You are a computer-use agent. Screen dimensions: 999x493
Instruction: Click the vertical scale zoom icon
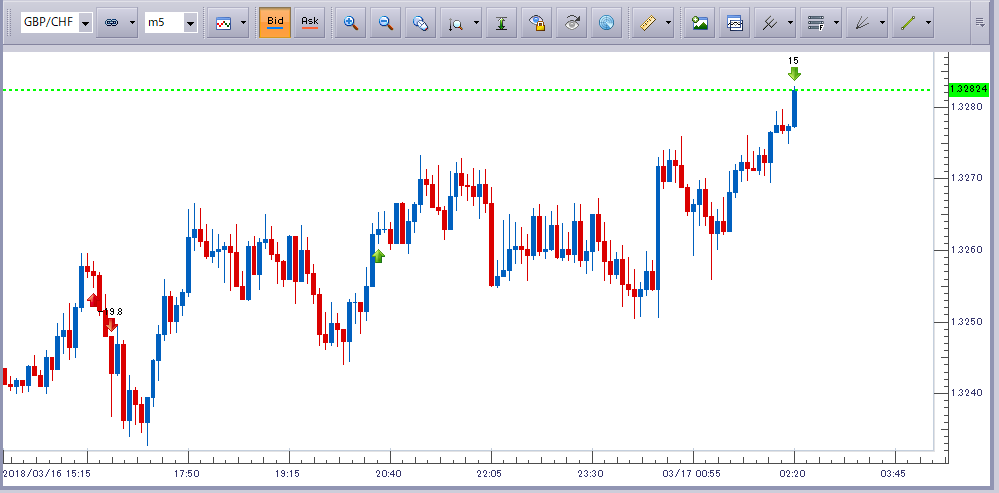coord(455,23)
